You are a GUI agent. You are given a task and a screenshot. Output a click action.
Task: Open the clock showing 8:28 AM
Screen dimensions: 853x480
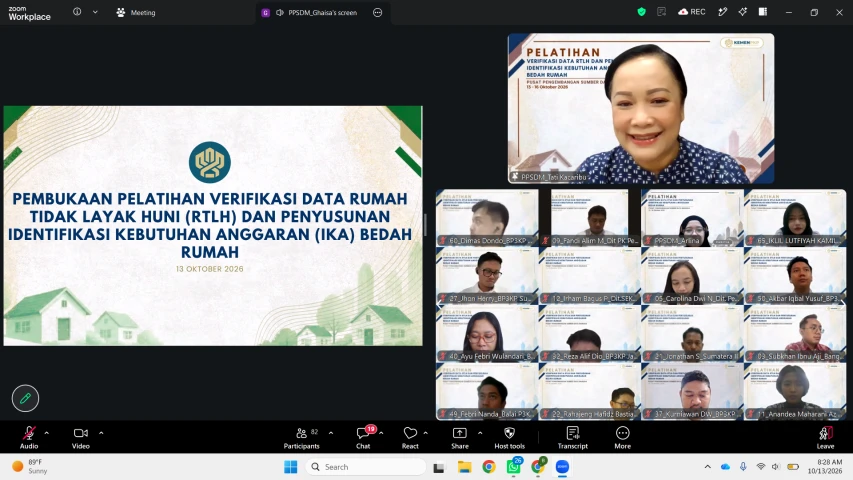pos(825,466)
